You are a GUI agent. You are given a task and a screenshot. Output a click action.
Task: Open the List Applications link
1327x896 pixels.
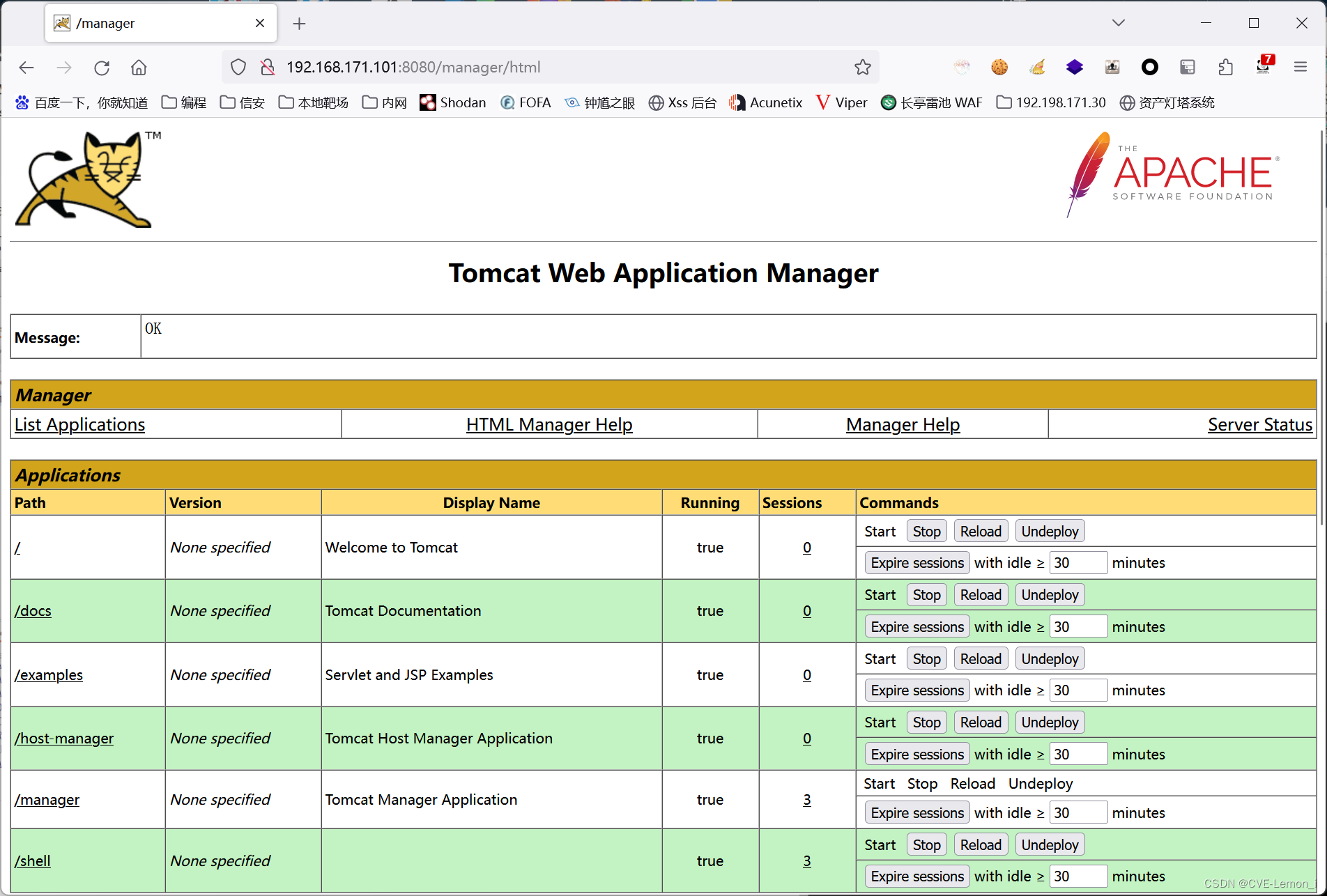coord(79,424)
